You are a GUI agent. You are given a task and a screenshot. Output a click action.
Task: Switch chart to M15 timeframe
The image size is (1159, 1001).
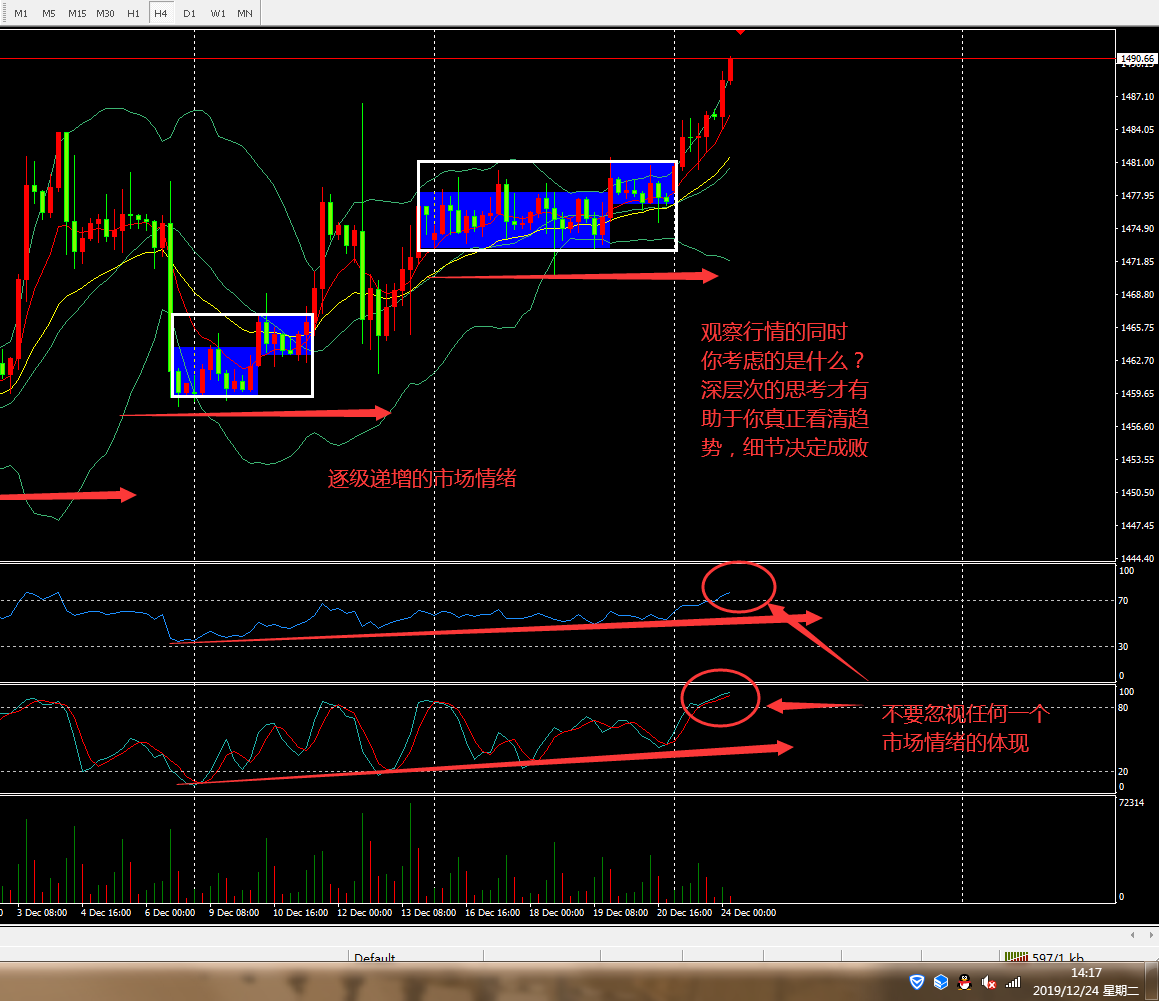77,13
